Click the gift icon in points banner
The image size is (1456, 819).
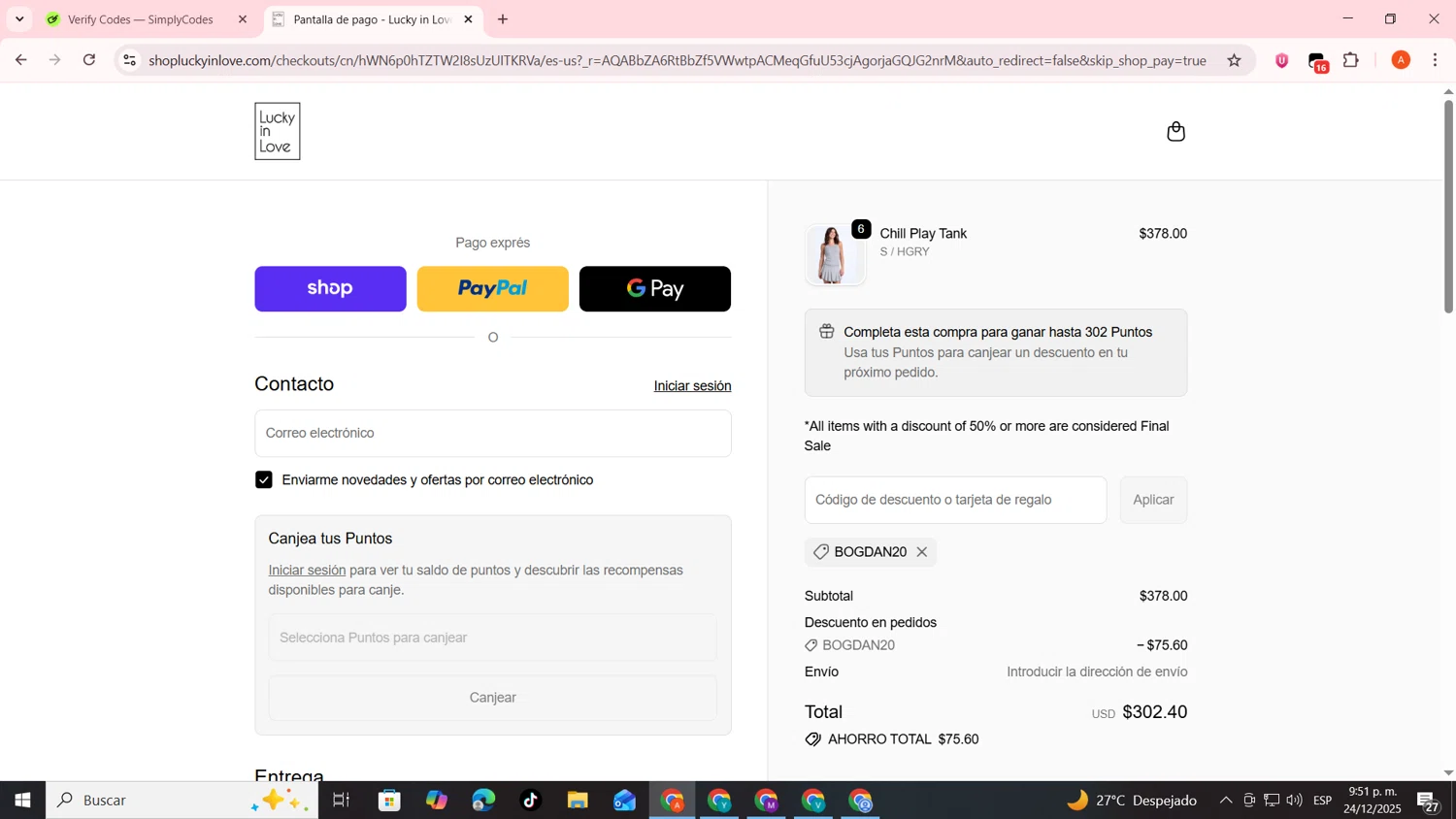[826, 332]
